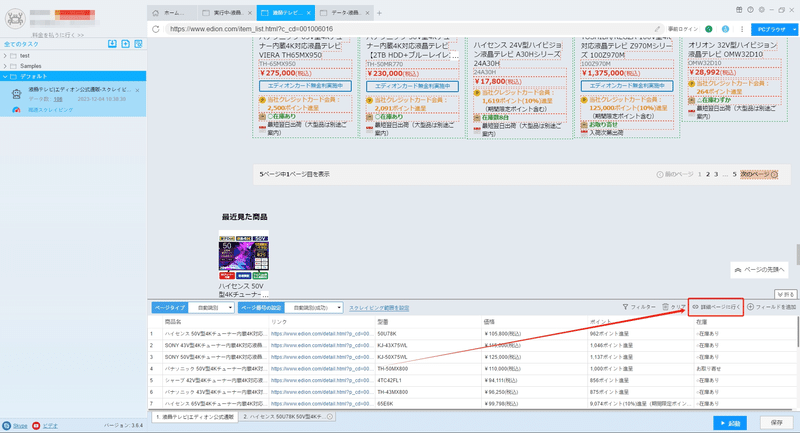This screenshot has height=433, width=800.
Task: Click the crab avatar profile icon
Action: 15,19
